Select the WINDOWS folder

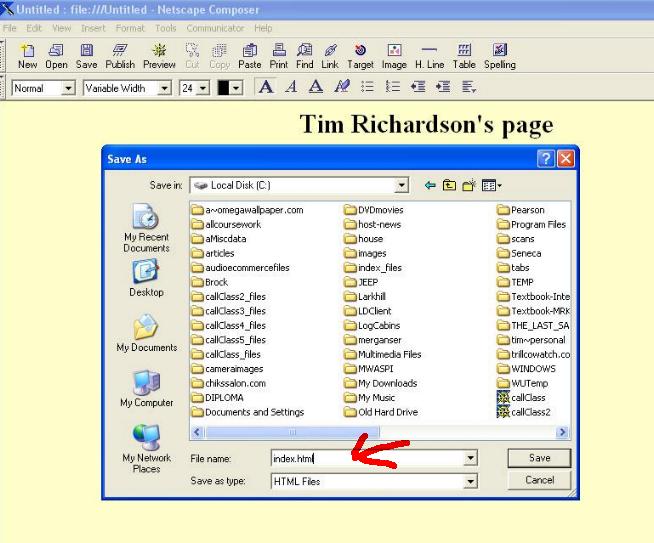pos(527,369)
